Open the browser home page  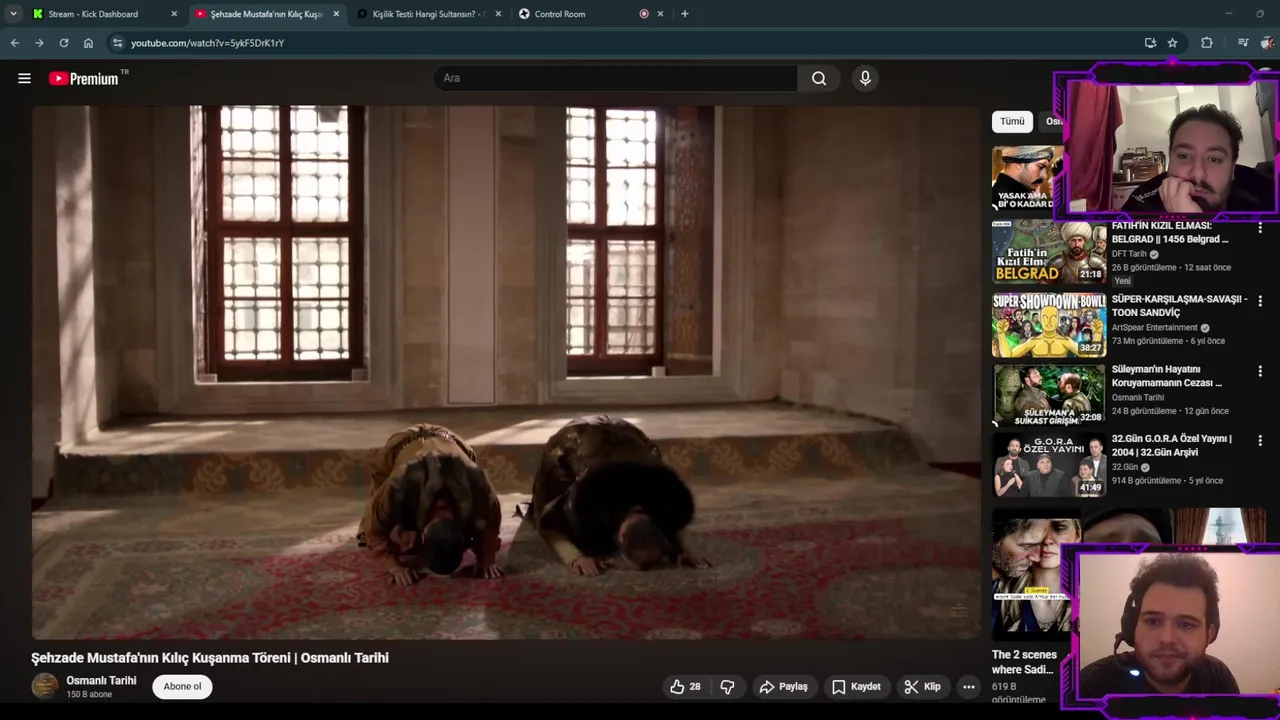(x=88, y=43)
